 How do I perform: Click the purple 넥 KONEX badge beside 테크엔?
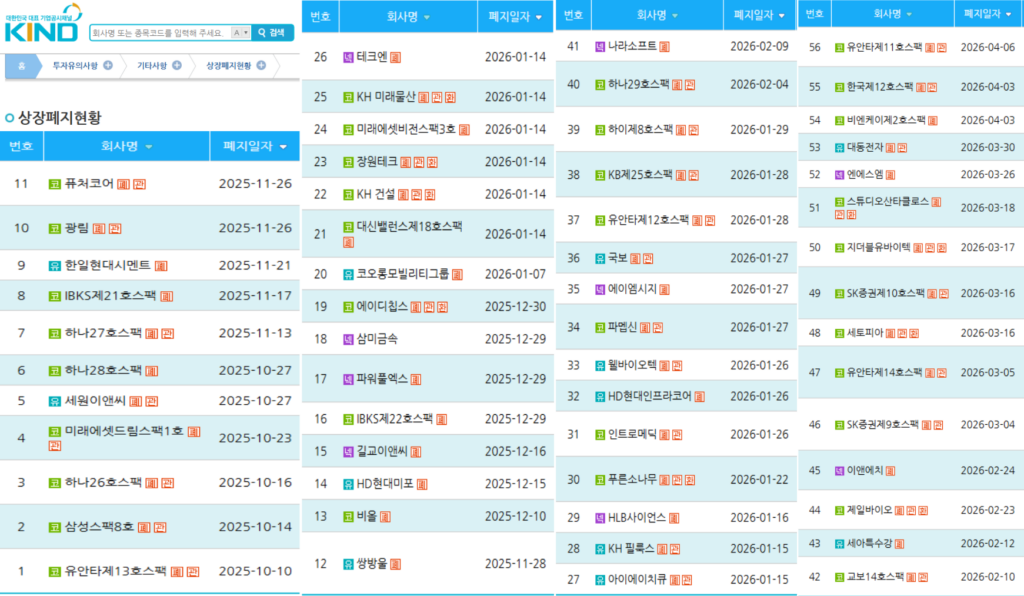click(347, 57)
